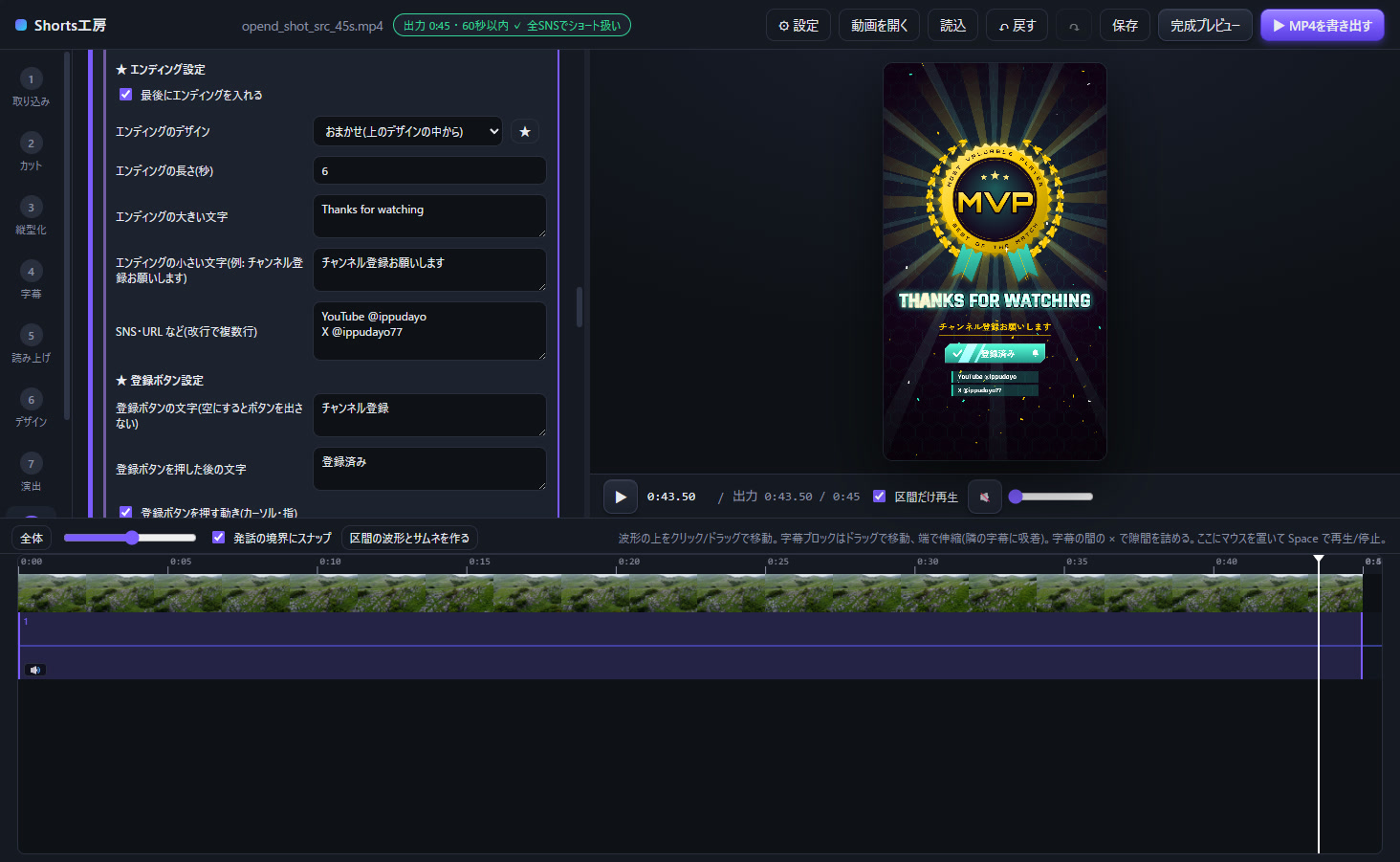Click the play button under preview
The height and width of the screenshot is (862, 1400).
point(621,497)
